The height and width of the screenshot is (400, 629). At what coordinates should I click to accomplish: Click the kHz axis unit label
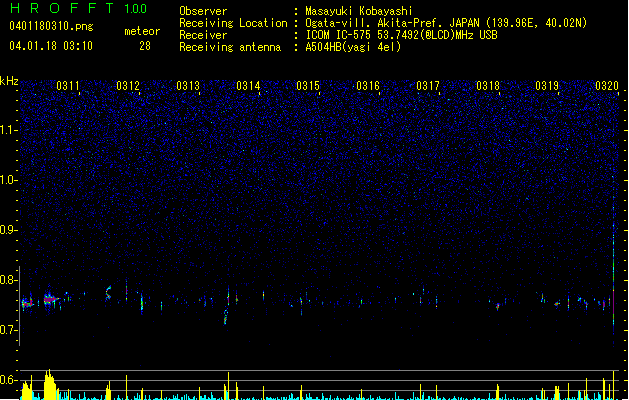9,81
